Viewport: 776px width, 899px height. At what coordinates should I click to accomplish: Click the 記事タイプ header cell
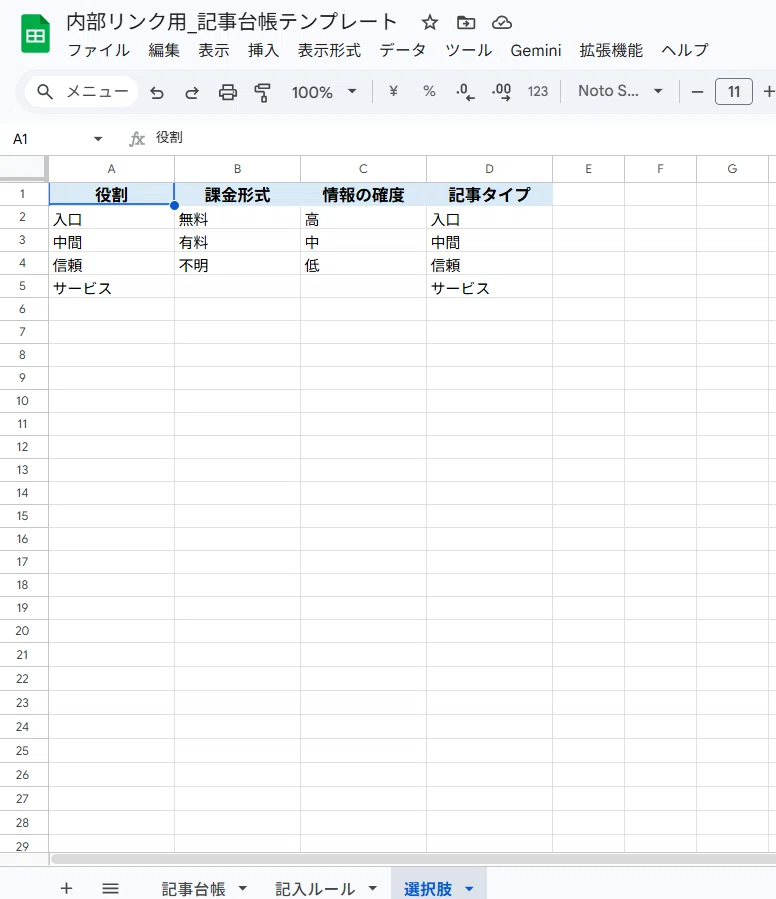[489, 194]
